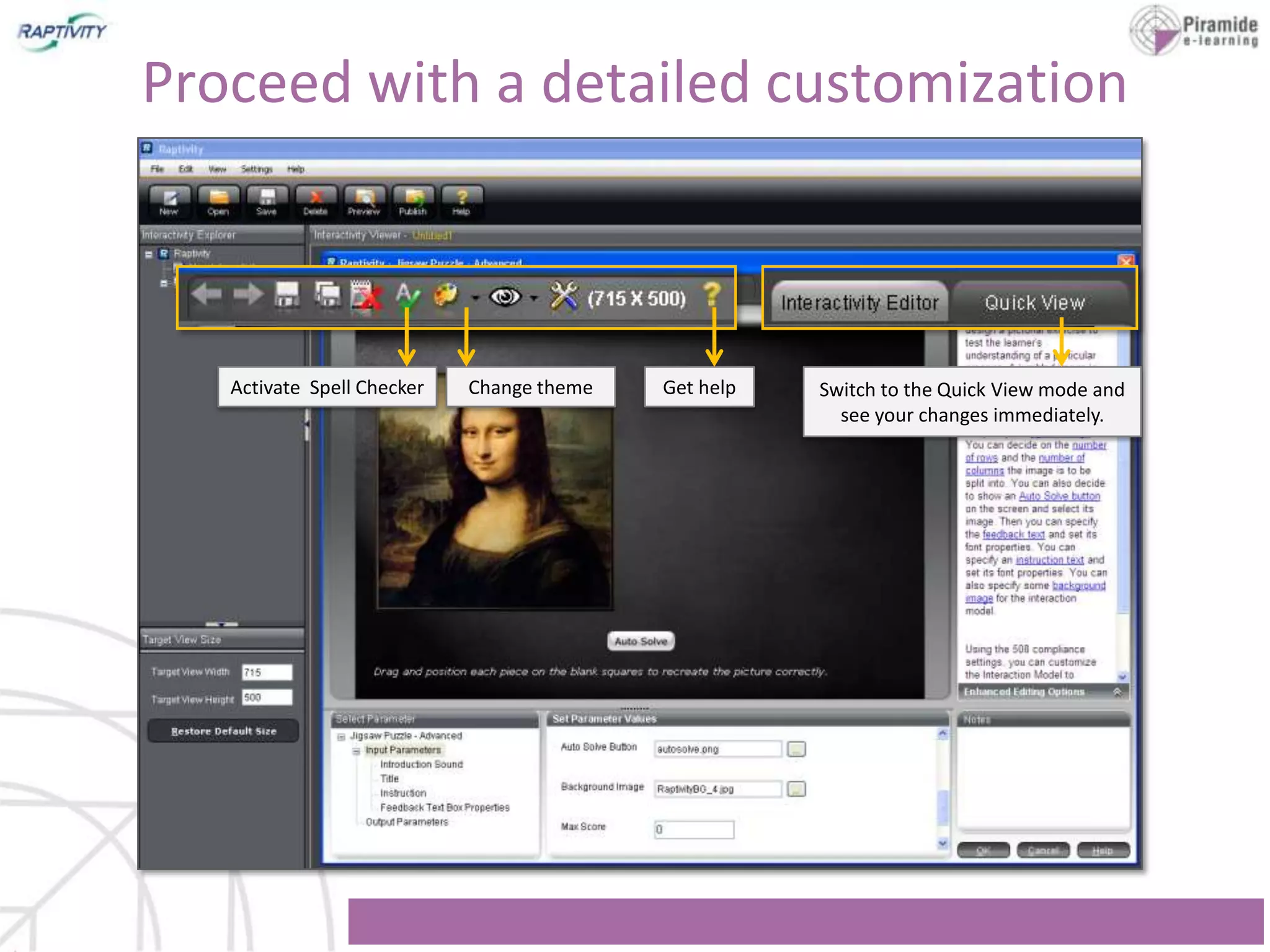Click Restore Default Size button

tap(223, 731)
